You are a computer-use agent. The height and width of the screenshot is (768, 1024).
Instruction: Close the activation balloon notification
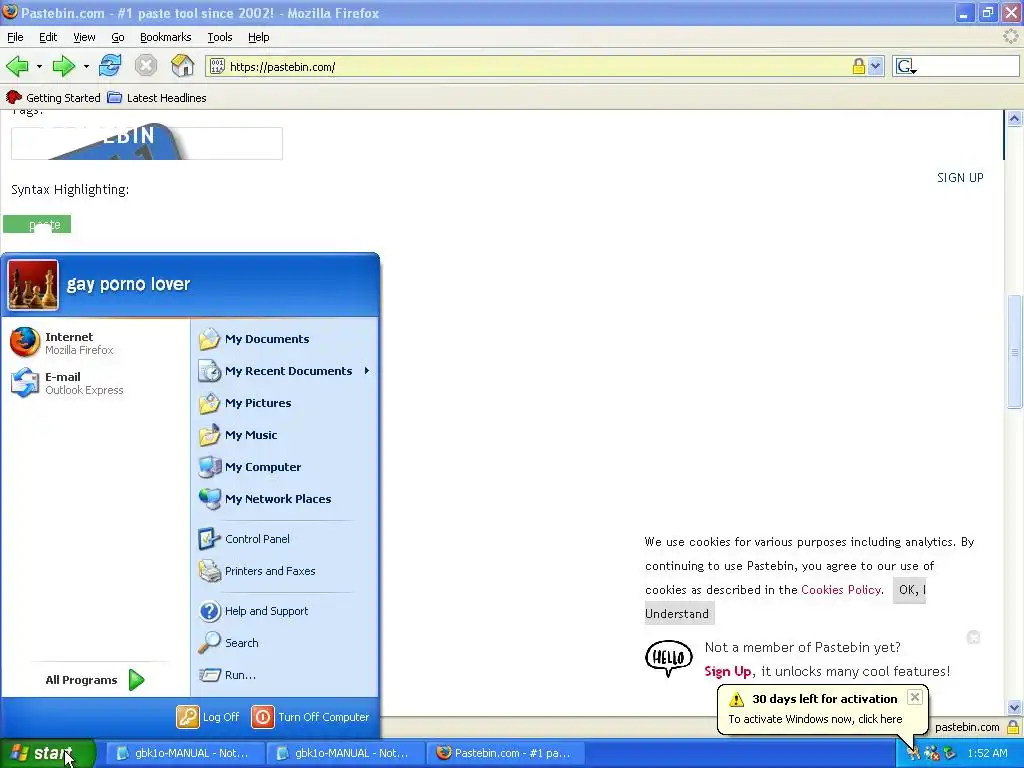(x=915, y=697)
